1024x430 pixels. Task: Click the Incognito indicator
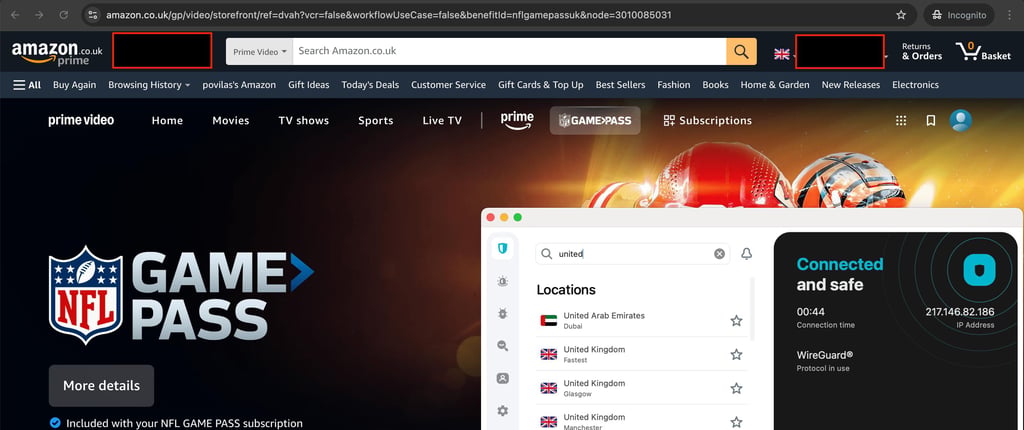(959, 14)
